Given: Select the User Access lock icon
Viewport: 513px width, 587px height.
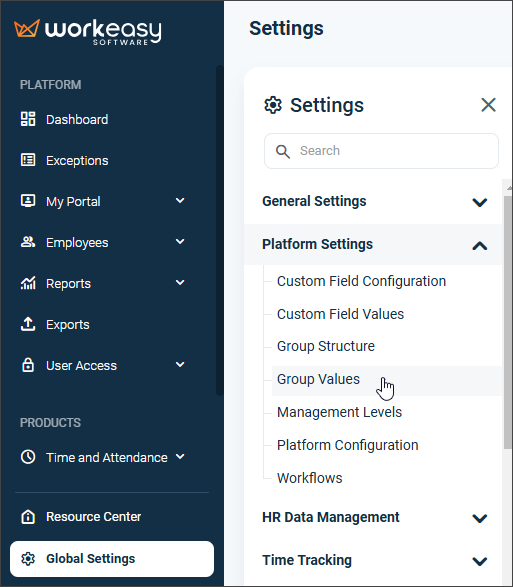Looking at the screenshot, I should (x=28, y=365).
